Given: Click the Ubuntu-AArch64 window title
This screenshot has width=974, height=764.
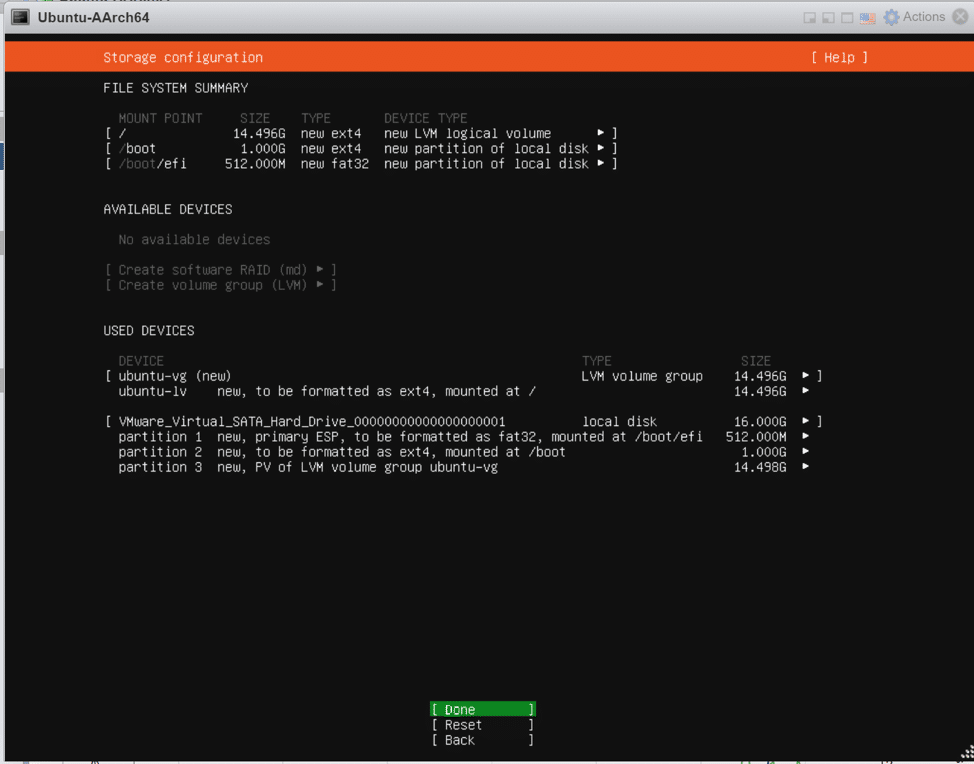Looking at the screenshot, I should coord(94,17).
